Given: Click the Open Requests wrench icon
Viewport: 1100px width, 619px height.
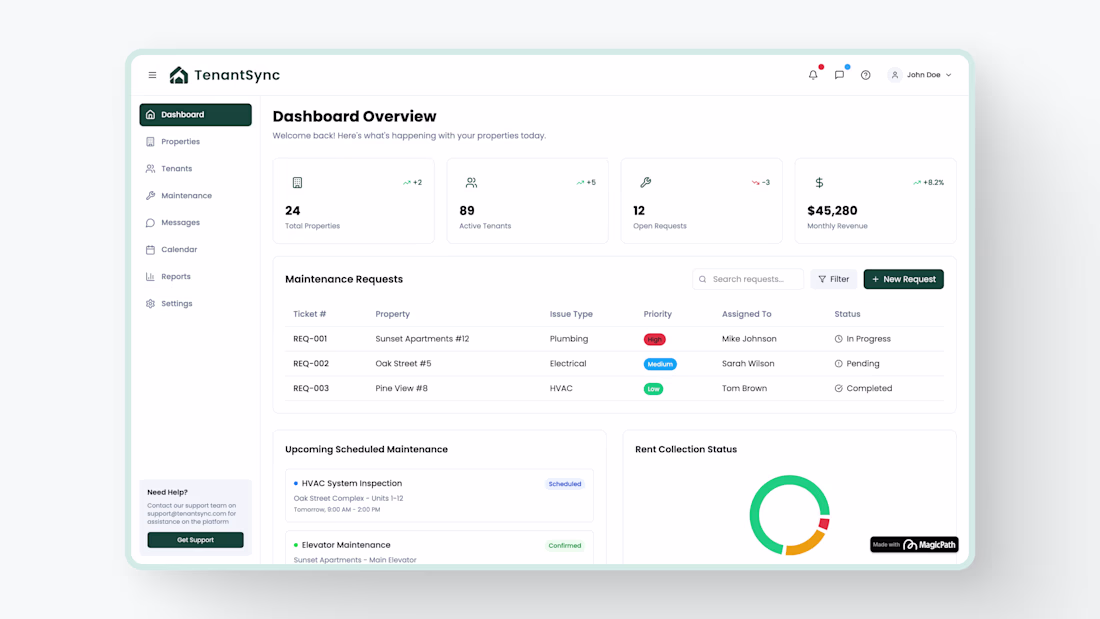Looking at the screenshot, I should point(645,182).
